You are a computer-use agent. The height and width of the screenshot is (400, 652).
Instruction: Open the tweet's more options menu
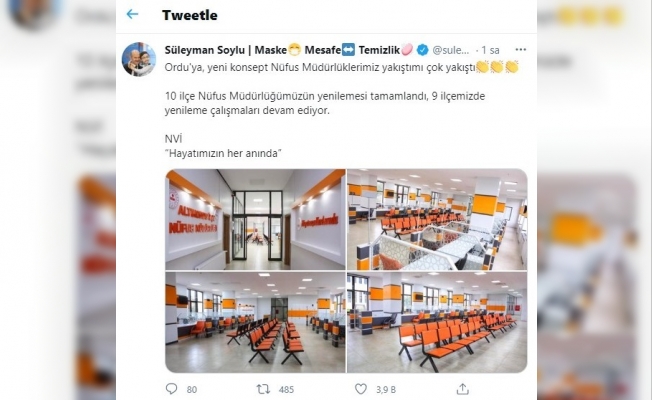click(x=521, y=49)
